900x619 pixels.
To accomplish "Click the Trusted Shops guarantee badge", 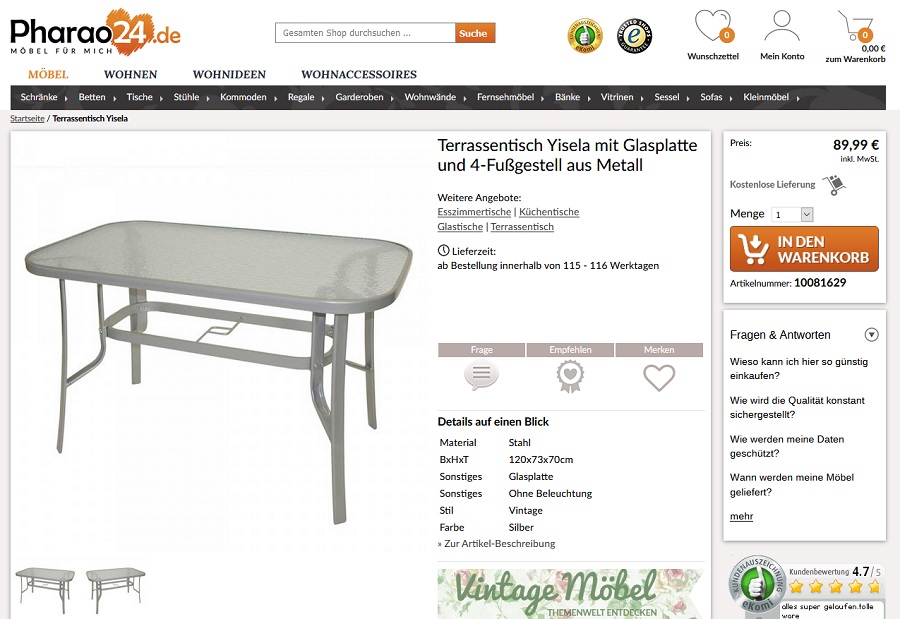I will click(x=634, y=36).
